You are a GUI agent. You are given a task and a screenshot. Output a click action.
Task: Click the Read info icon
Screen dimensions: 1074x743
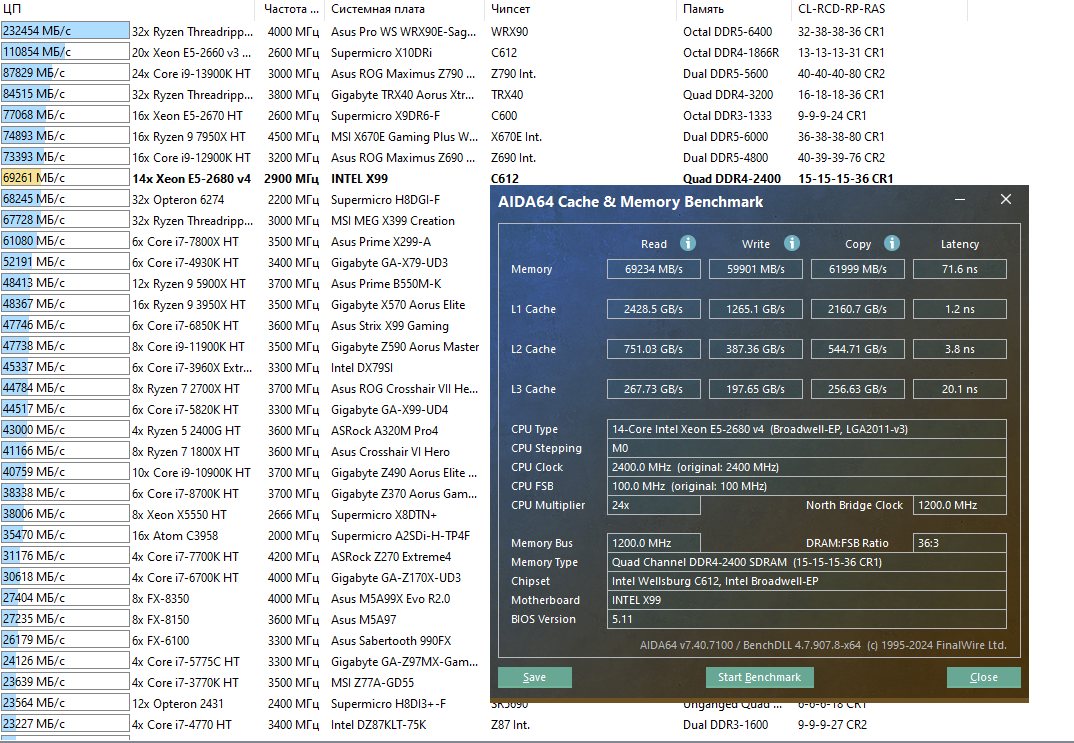coord(688,243)
